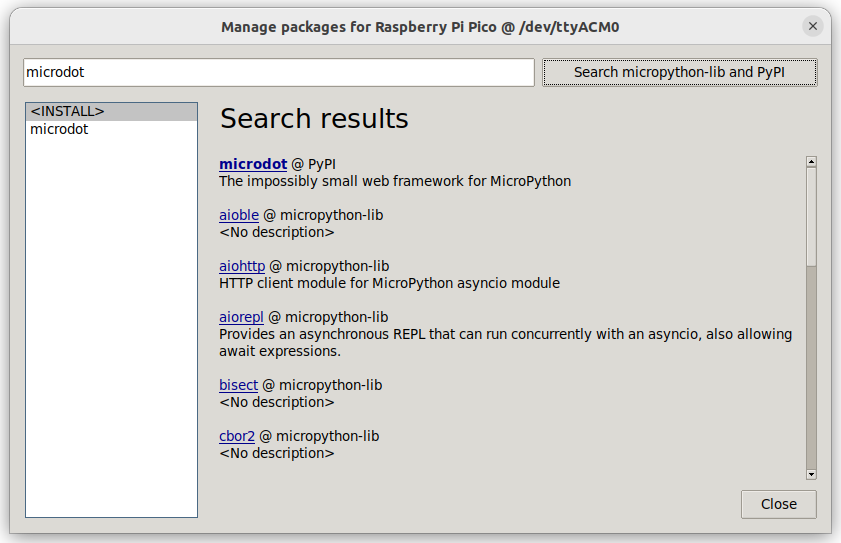Viewport: 841px width, 543px height.
Task: Select microdot in the installed packages list
Action: (x=111, y=129)
